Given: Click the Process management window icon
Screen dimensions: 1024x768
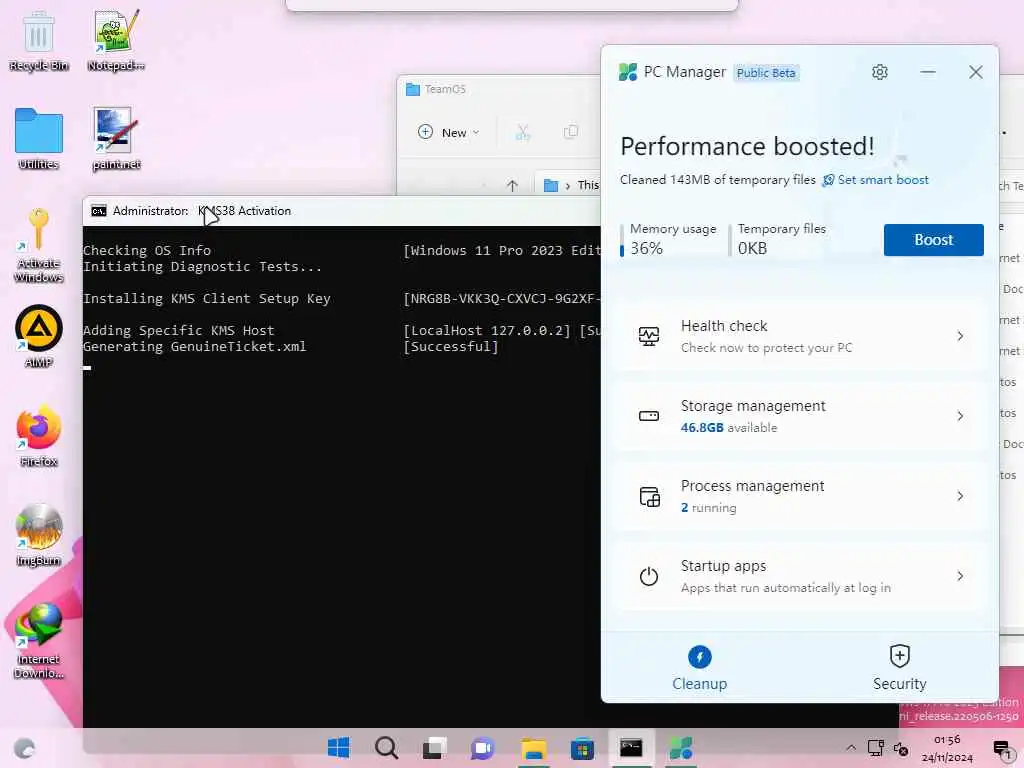Looking at the screenshot, I should [x=649, y=496].
